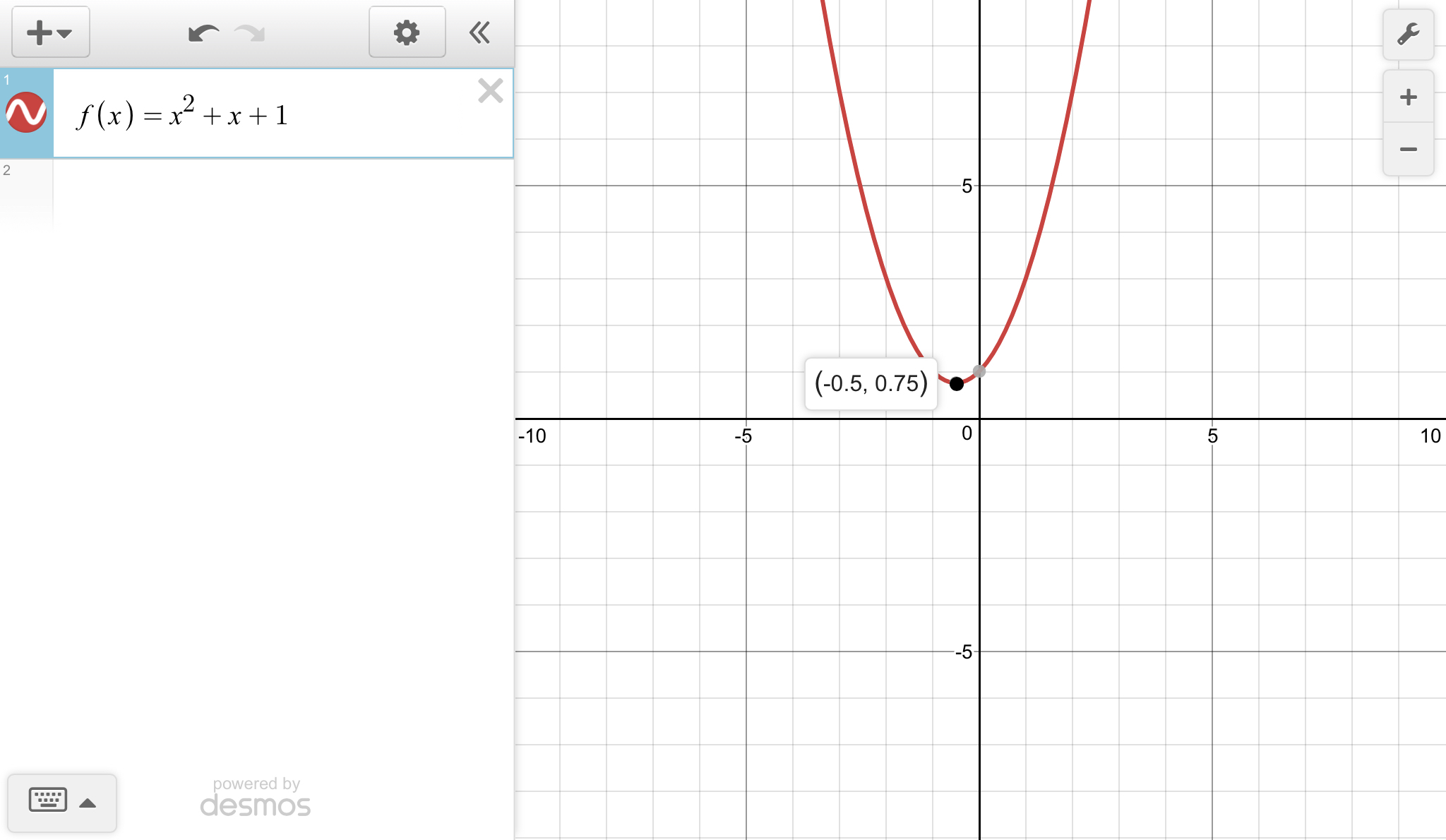The width and height of the screenshot is (1446, 840).
Task: Open the gear settings
Action: (407, 32)
